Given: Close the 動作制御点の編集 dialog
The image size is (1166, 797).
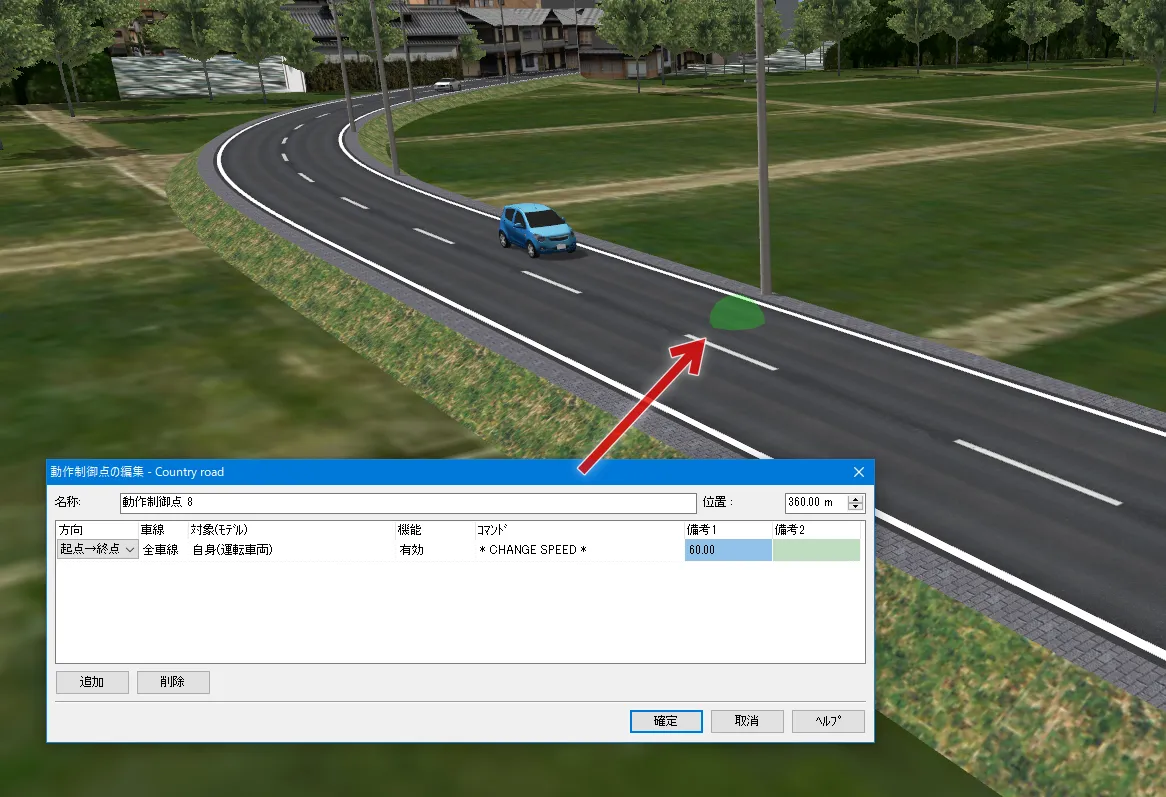Looking at the screenshot, I should (858, 472).
